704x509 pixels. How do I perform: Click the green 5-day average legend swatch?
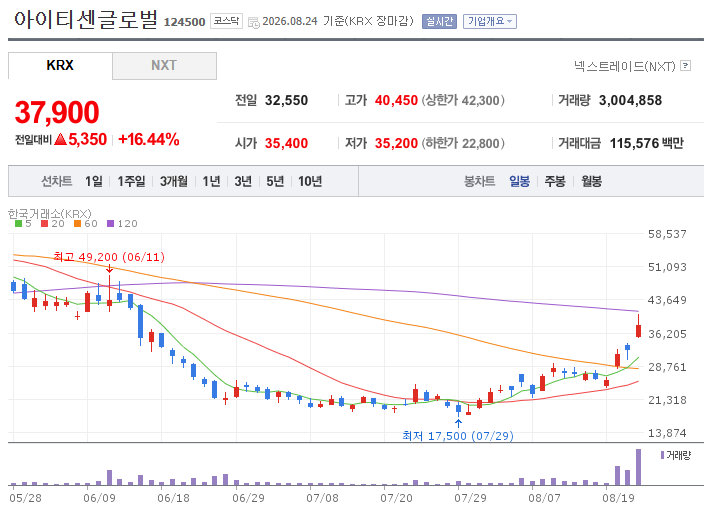(x=18, y=224)
